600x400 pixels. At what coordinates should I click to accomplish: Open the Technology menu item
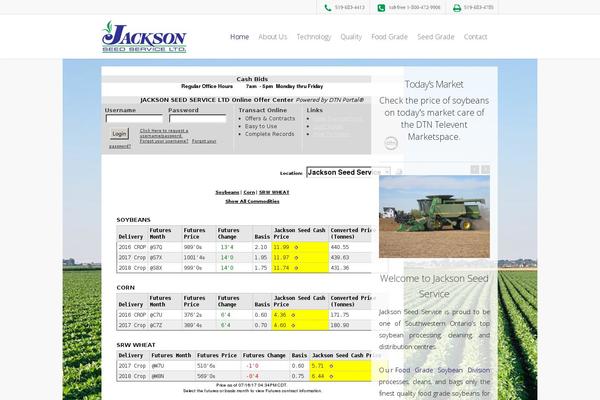point(314,37)
